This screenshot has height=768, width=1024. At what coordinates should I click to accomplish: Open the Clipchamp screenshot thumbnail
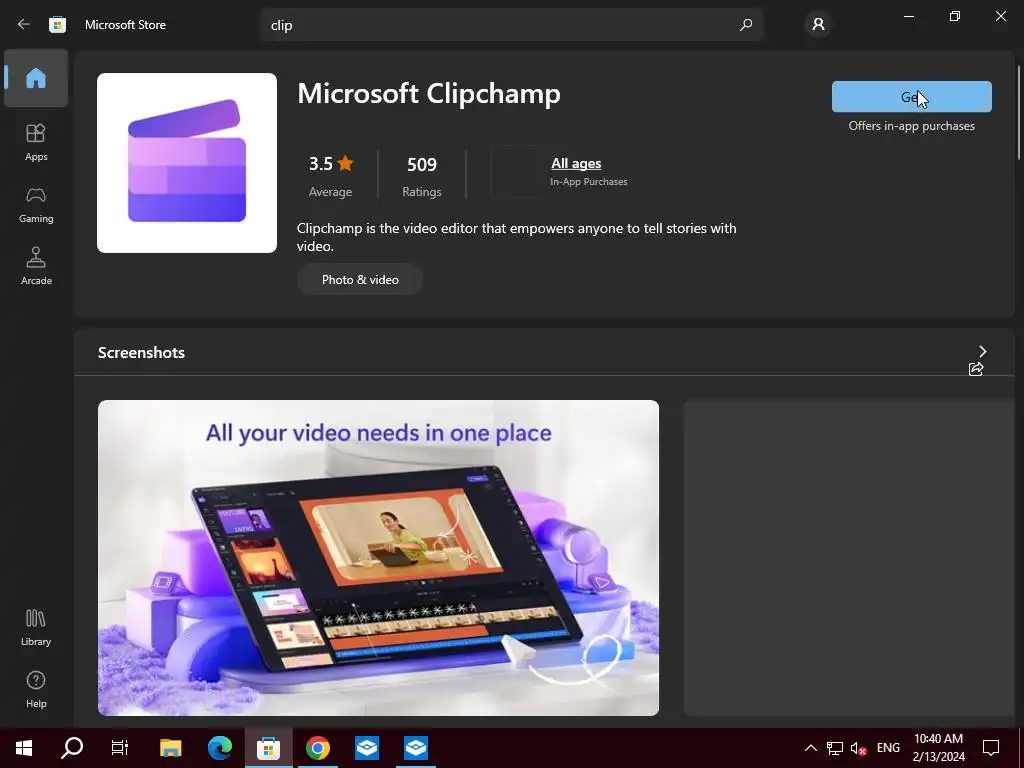(378, 558)
